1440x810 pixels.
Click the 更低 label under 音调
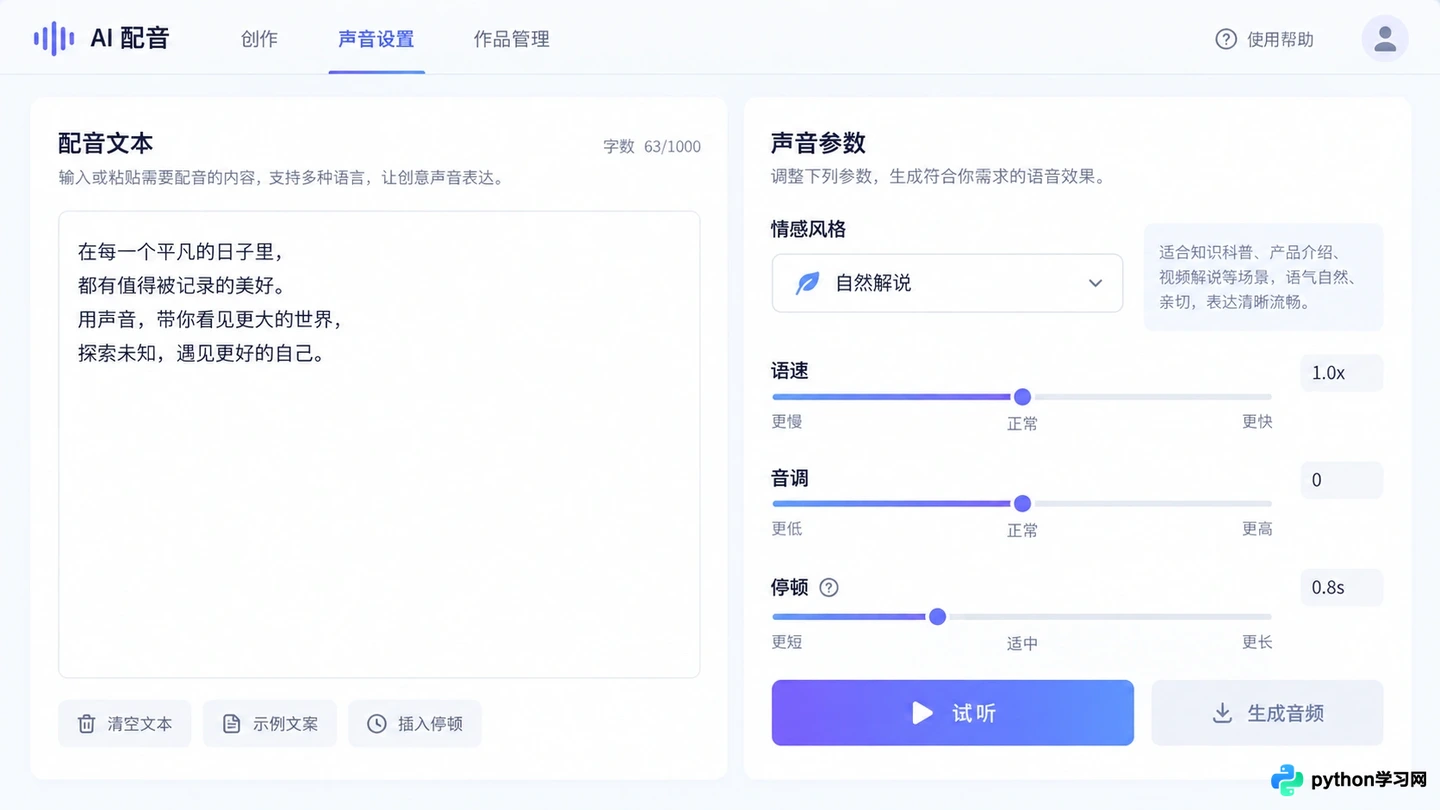[787, 528]
